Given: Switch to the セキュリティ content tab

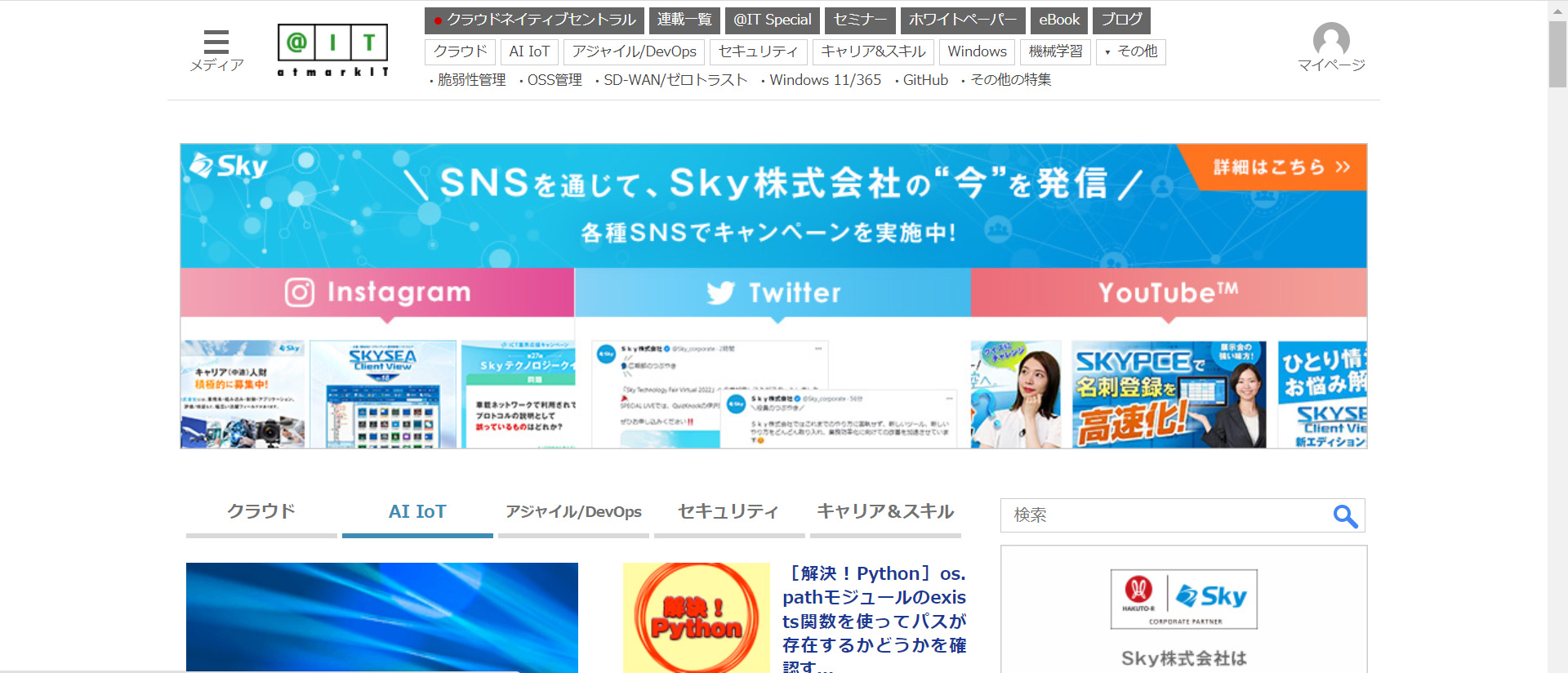Looking at the screenshot, I should coord(728,512).
